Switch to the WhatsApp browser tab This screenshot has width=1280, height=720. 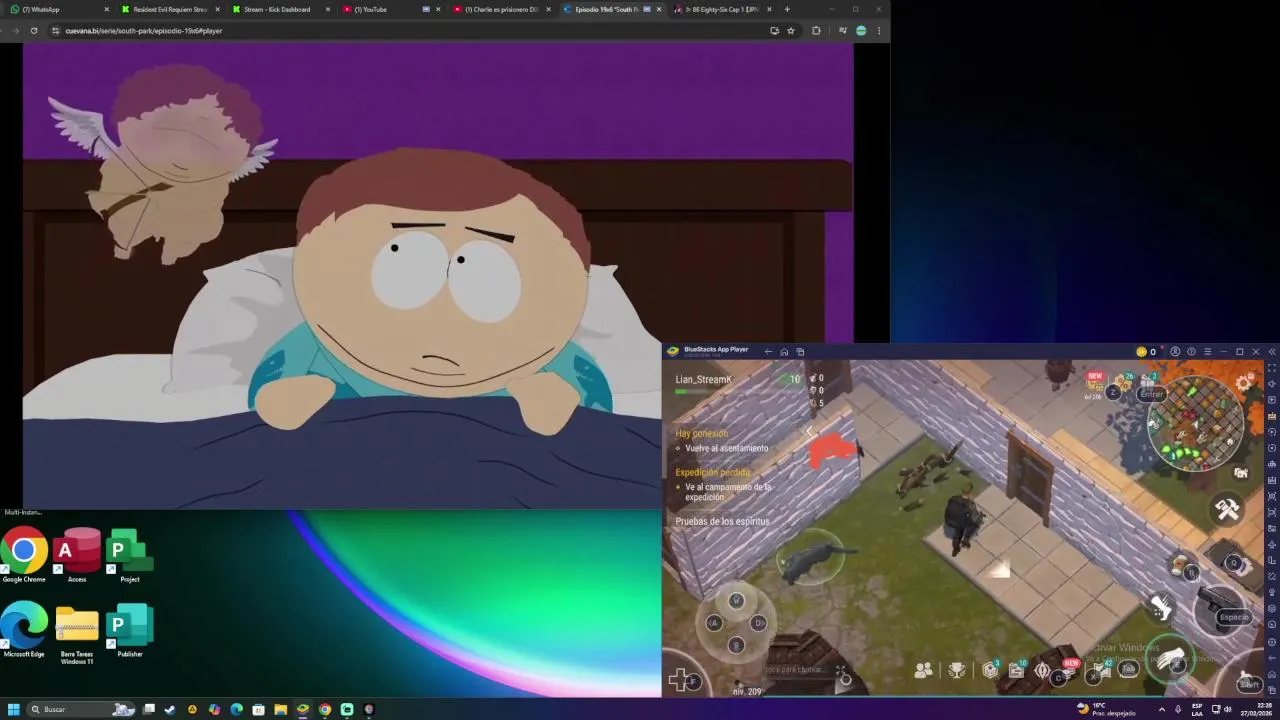[x=58, y=9]
